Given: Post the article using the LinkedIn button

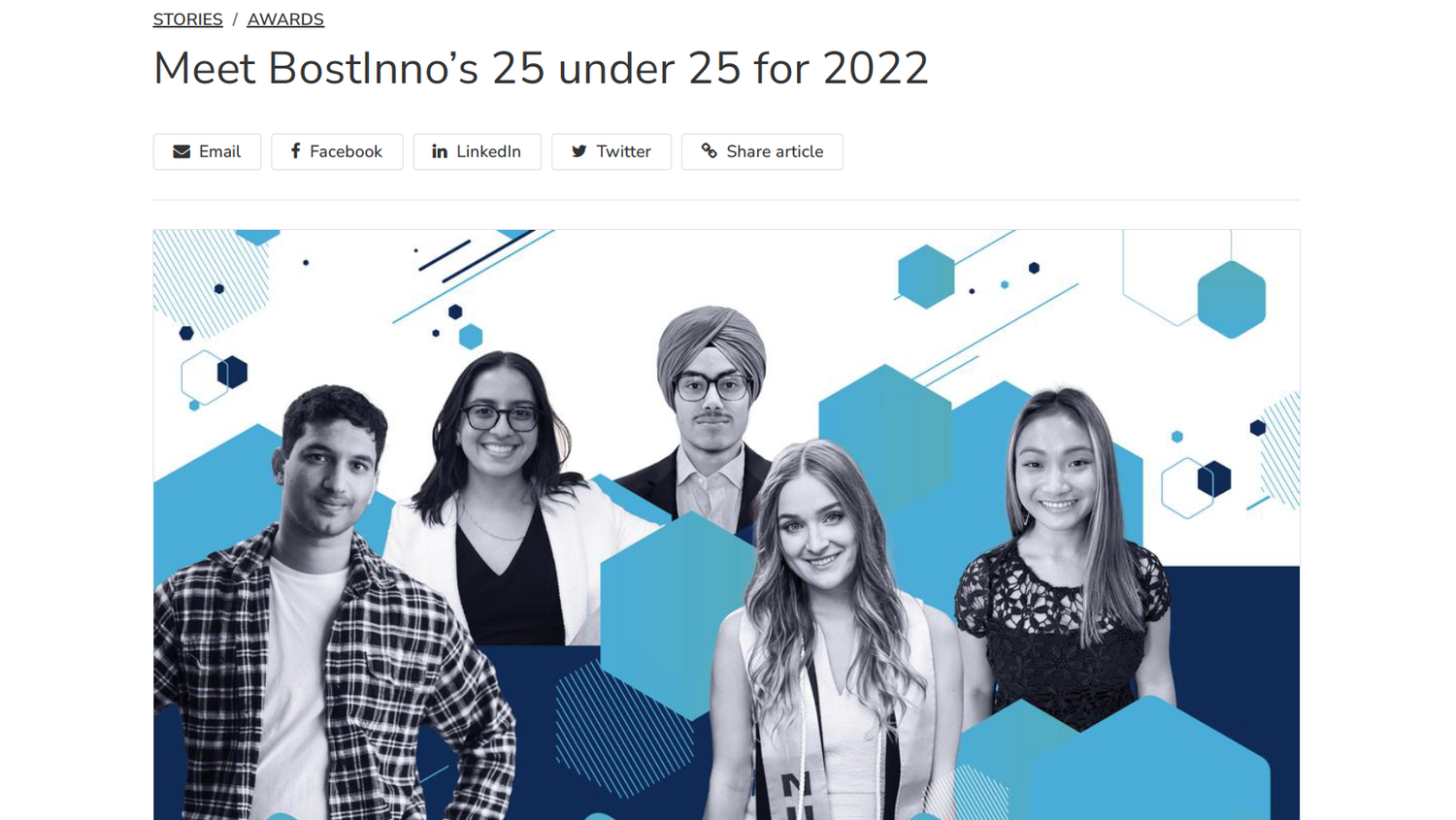Looking at the screenshot, I should pos(477,151).
